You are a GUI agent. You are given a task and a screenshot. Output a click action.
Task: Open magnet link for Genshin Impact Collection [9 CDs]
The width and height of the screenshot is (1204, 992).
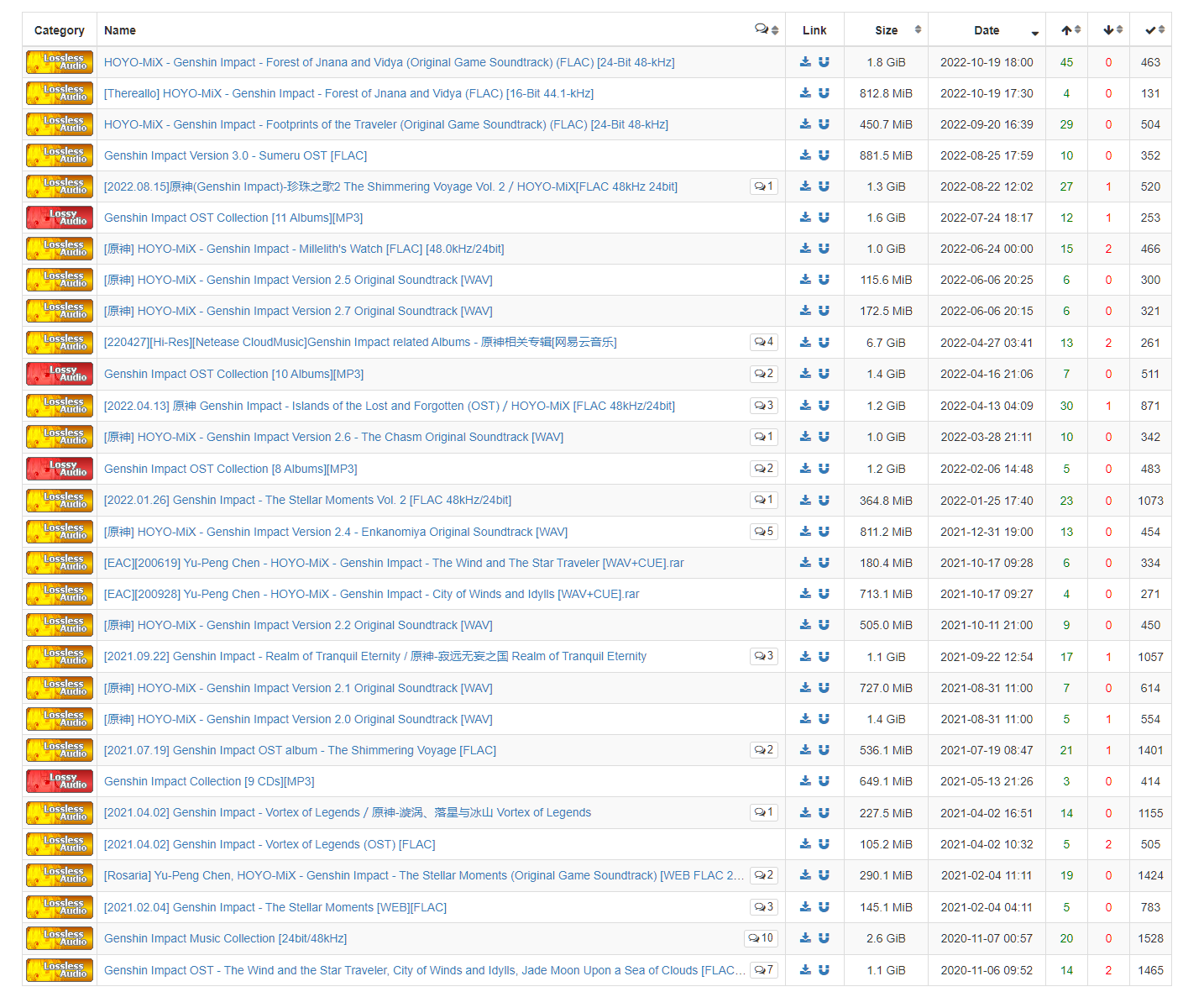point(824,781)
